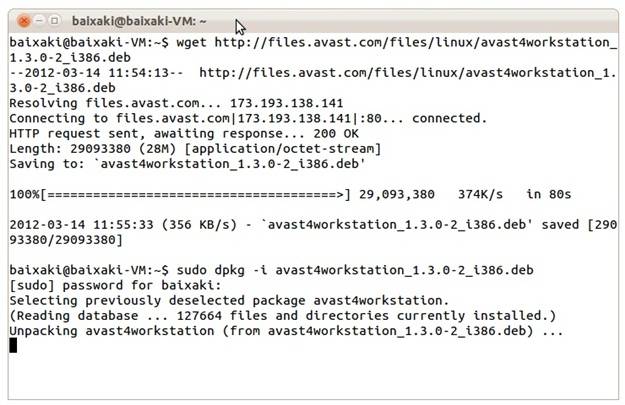The image size is (625, 405).
Task: Click the '[sudo] password for baixaki' prompt
Action: (x=115, y=285)
